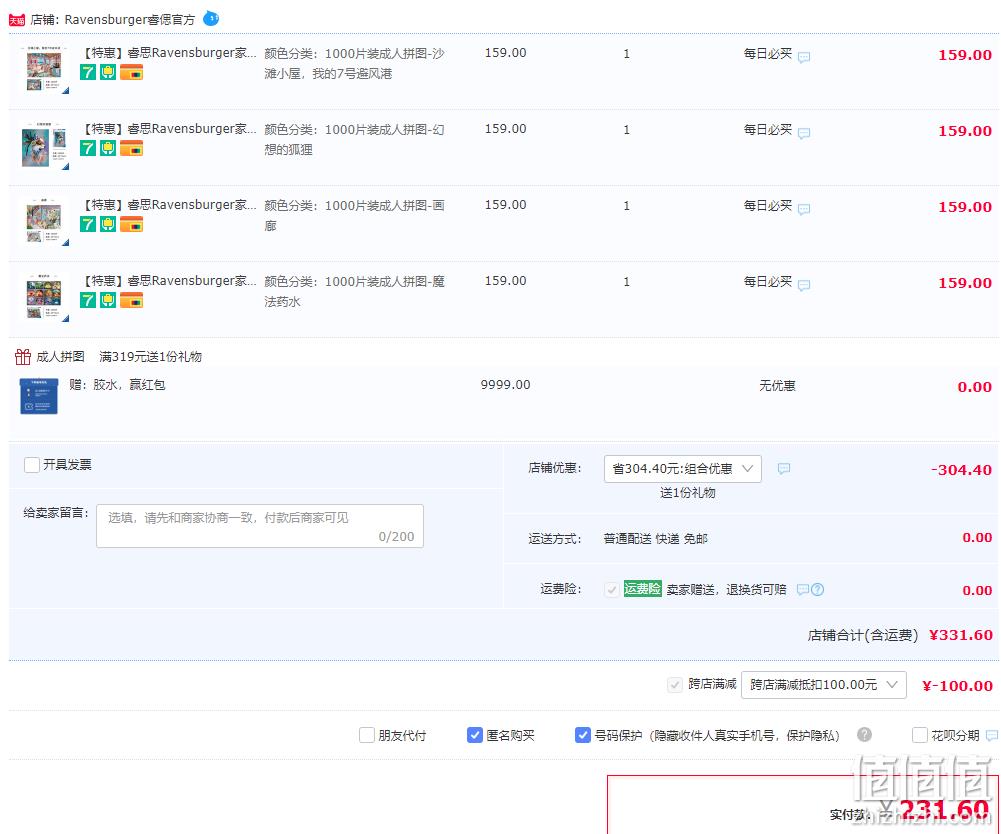Click the orange card badge on 画廊 item
The image size is (1001, 834).
[132, 225]
